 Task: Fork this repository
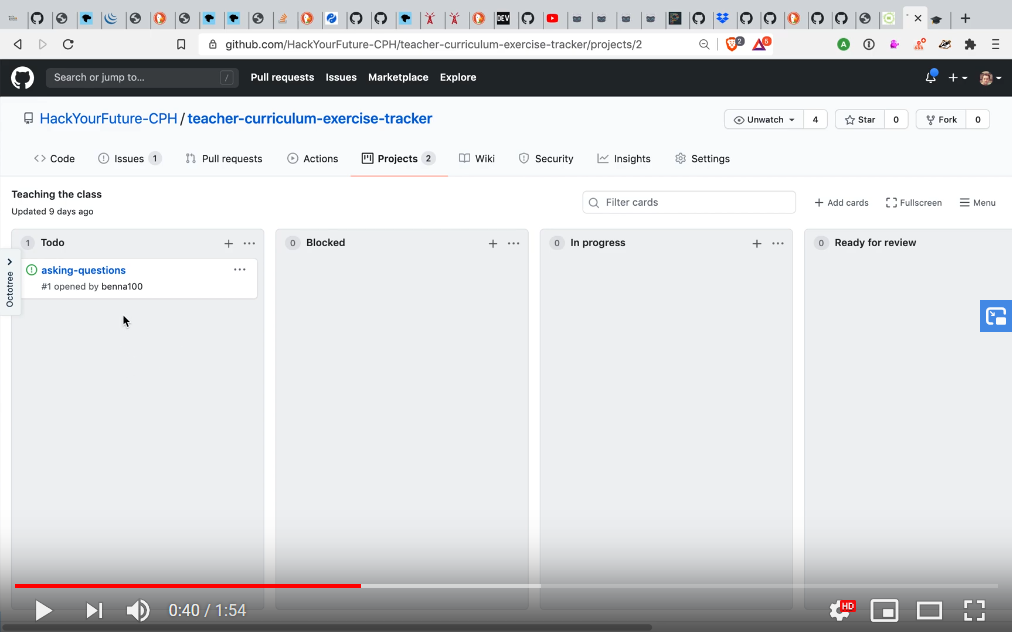pyautogui.click(x=941, y=119)
